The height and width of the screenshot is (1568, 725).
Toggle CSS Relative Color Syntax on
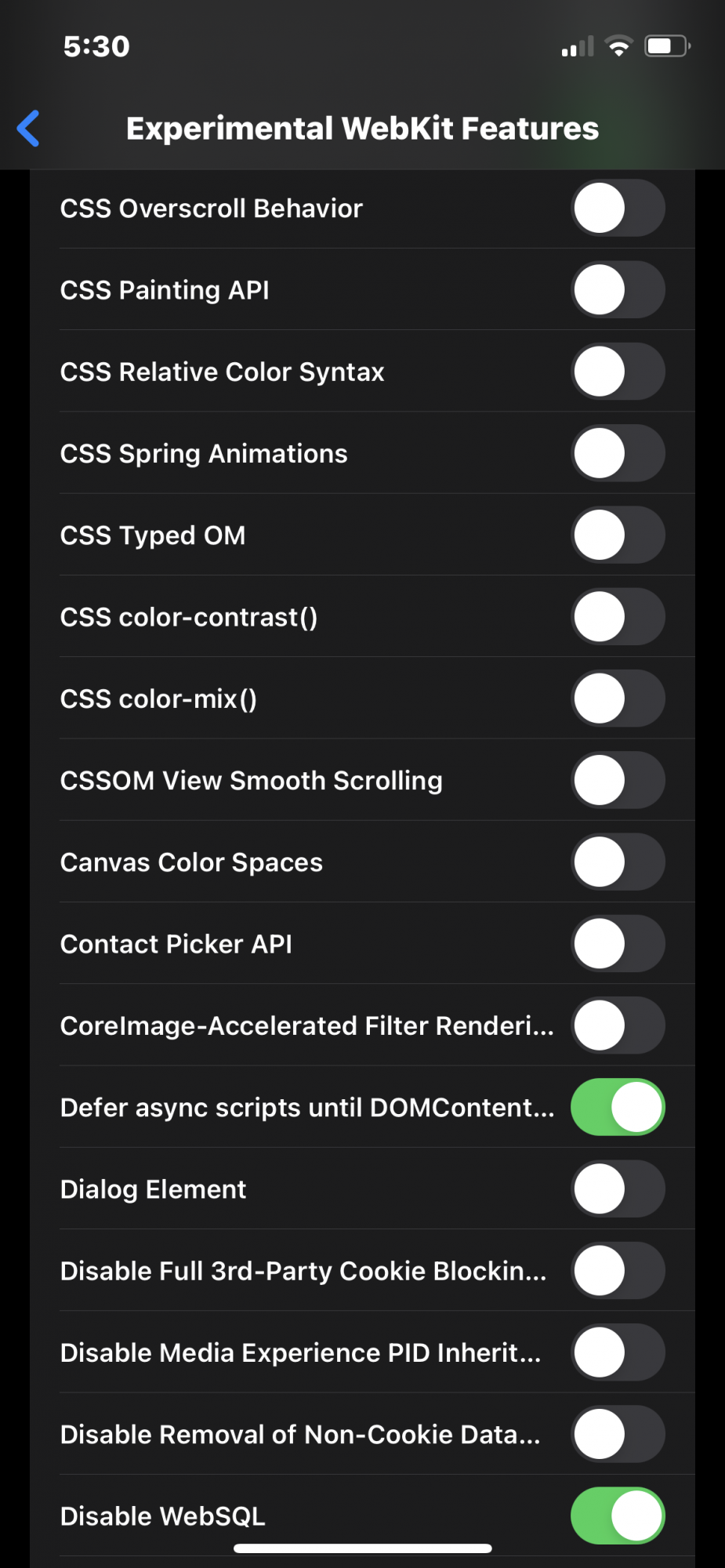tap(618, 372)
